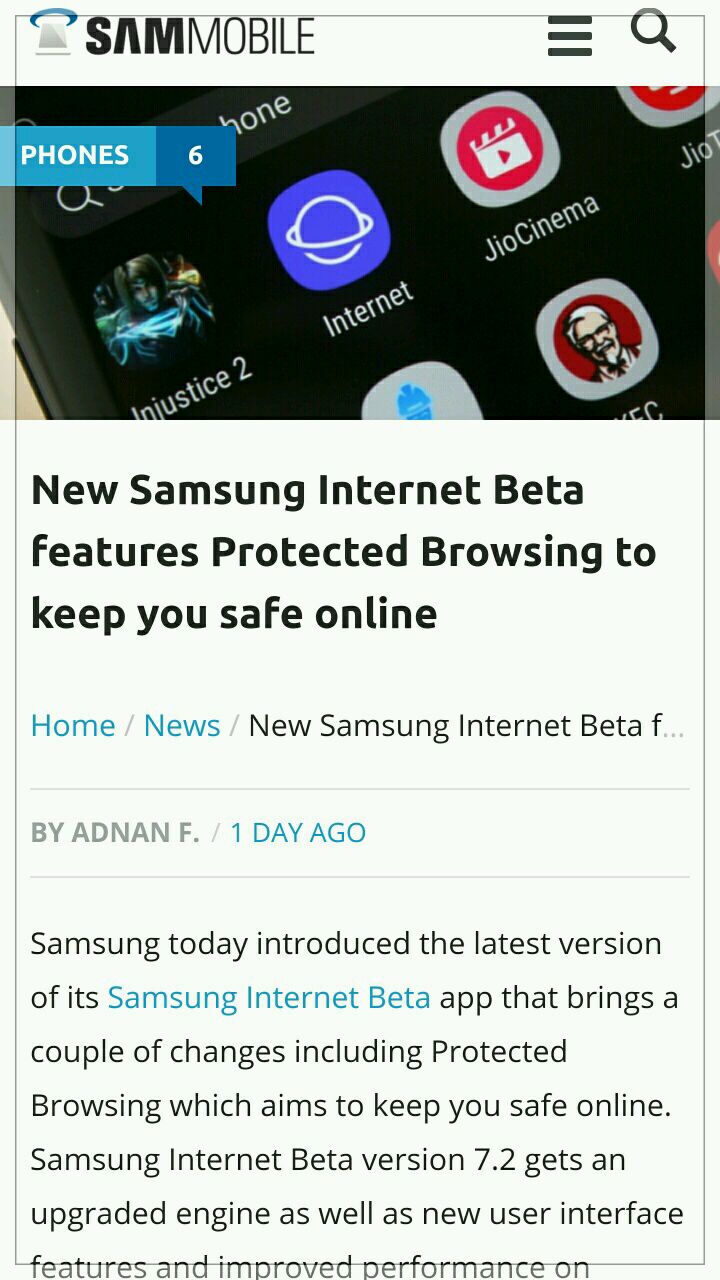
Task: Go to the Home breadcrumb
Action: point(73,725)
